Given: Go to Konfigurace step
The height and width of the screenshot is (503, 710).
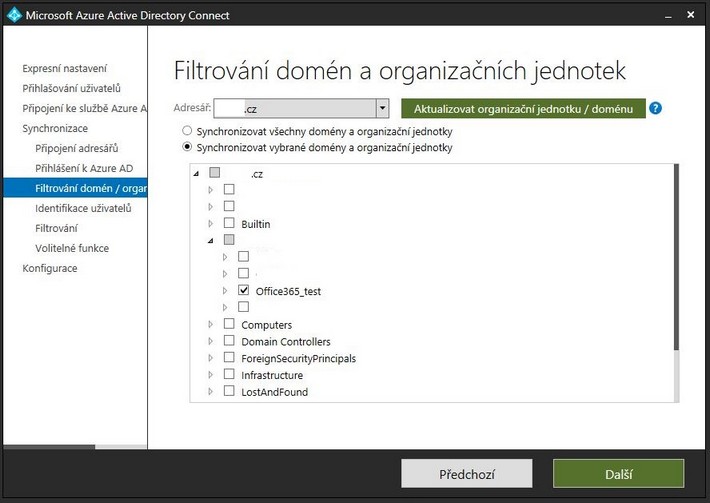Looking at the screenshot, I should [50, 268].
